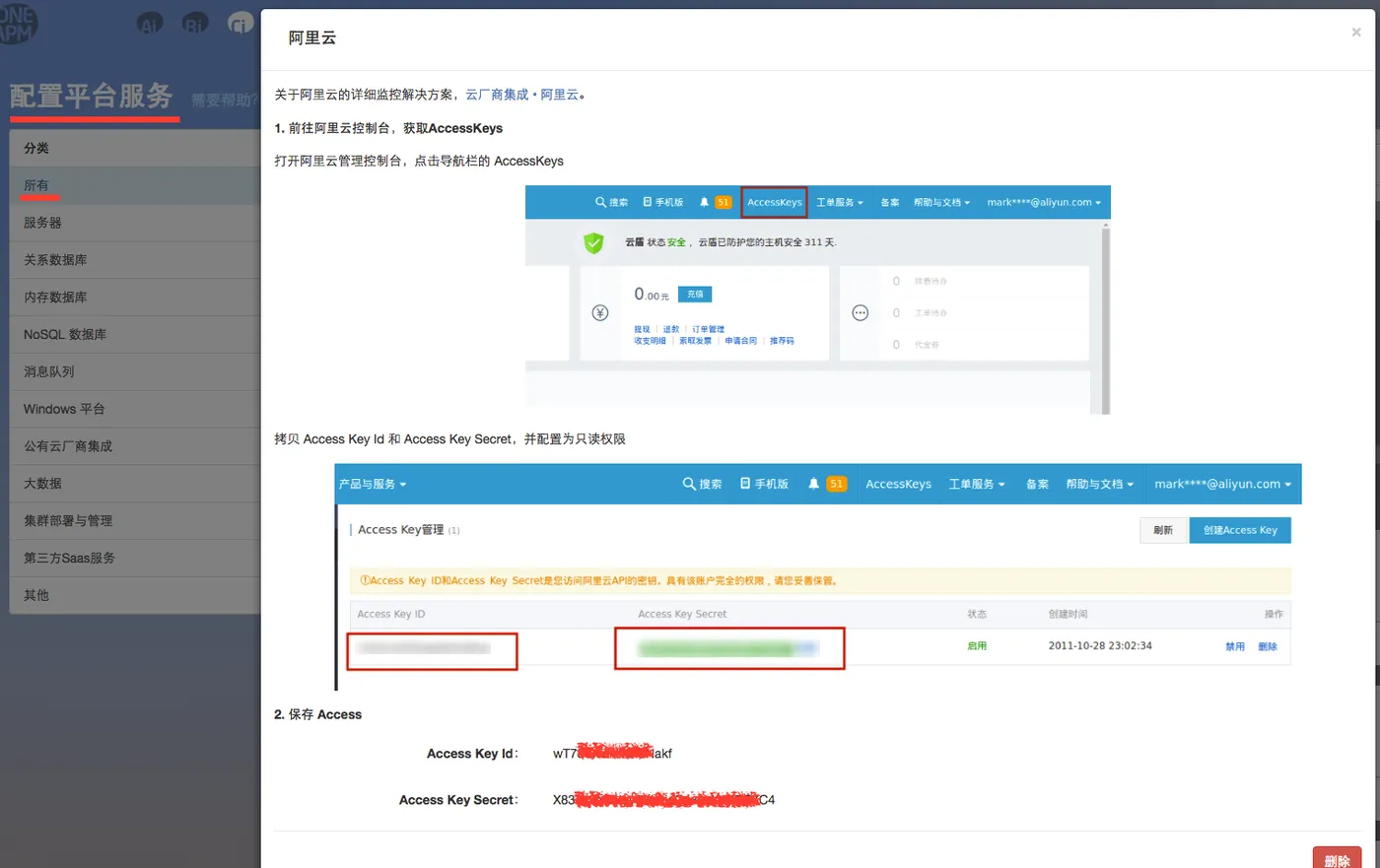Click the Access Key Id value

click(612, 754)
